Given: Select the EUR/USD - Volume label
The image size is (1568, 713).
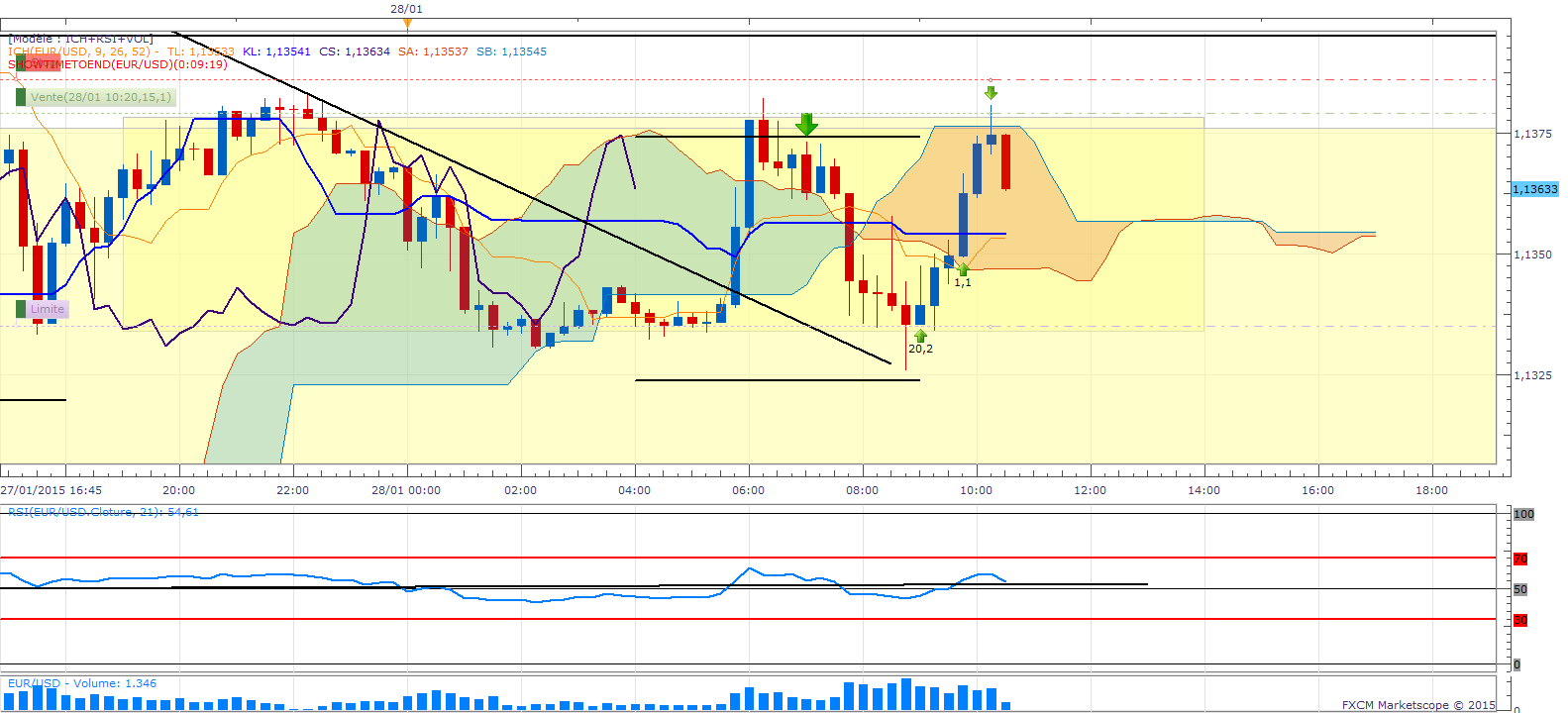Looking at the screenshot, I should (82, 683).
